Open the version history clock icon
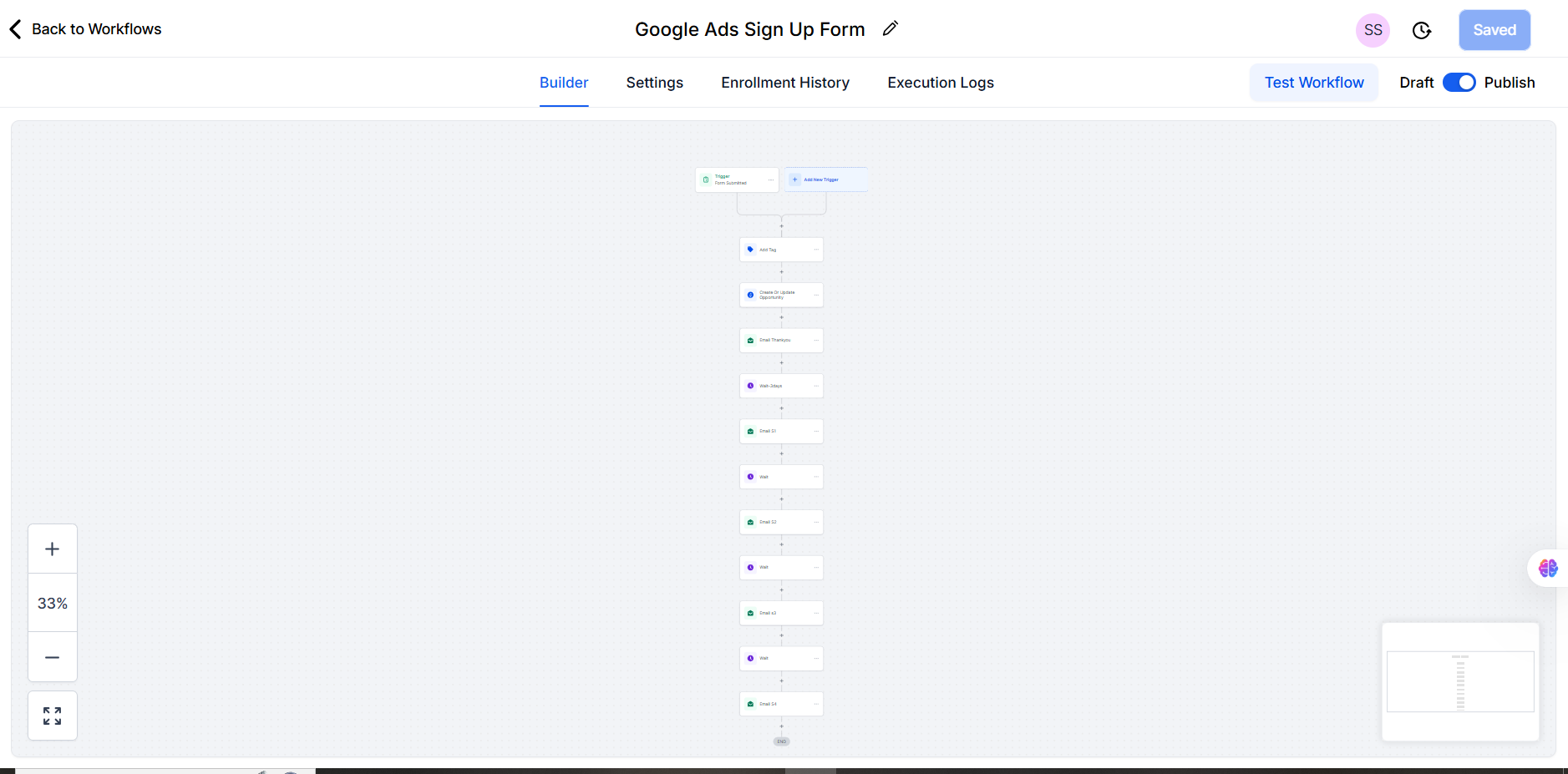 pyautogui.click(x=1421, y=31)
